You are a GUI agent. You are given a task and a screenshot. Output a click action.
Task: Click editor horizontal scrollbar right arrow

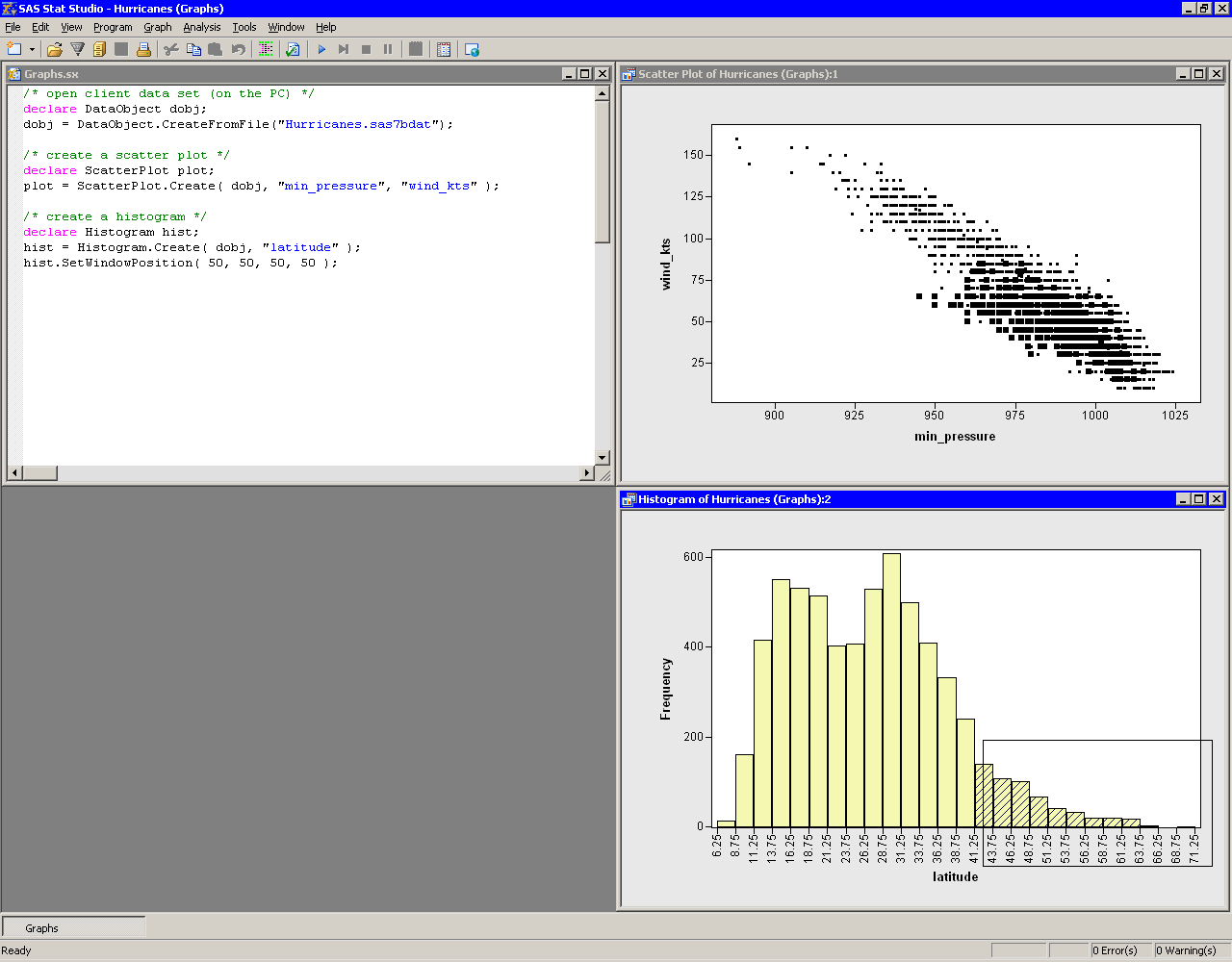(587, 473)
